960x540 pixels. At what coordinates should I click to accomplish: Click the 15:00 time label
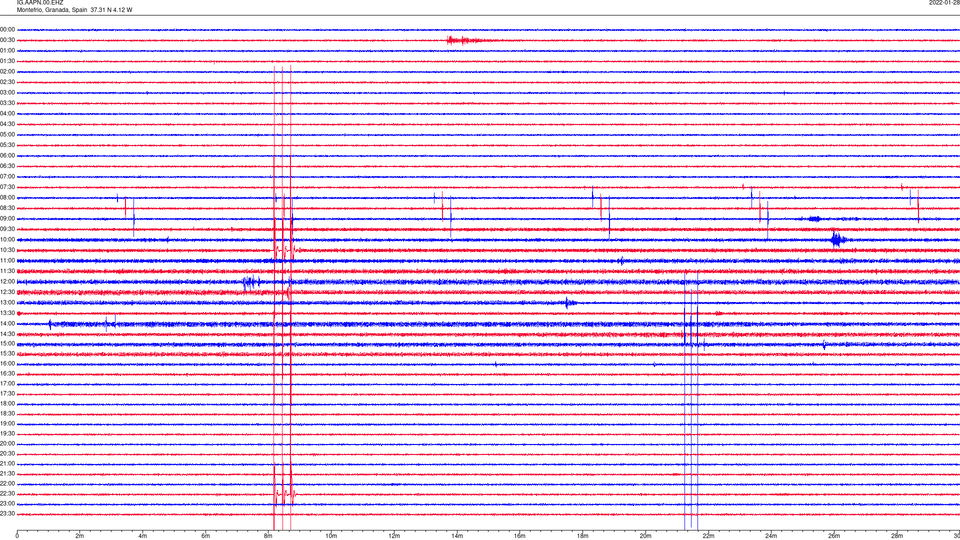click(7, 344)
